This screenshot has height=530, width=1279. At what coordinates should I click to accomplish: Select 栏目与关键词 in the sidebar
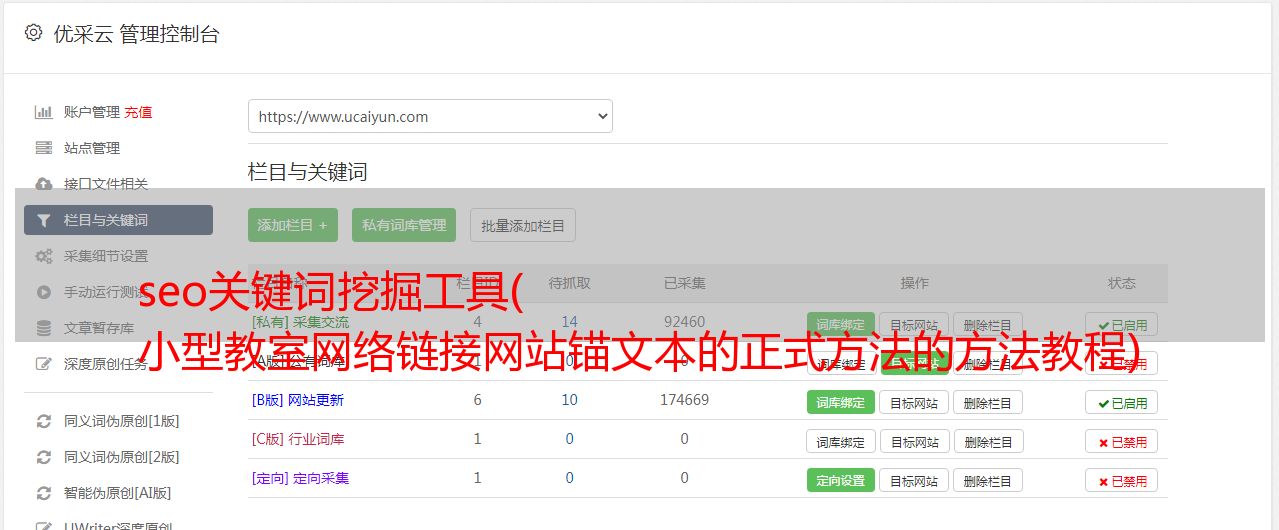click(x=118, y=220)
